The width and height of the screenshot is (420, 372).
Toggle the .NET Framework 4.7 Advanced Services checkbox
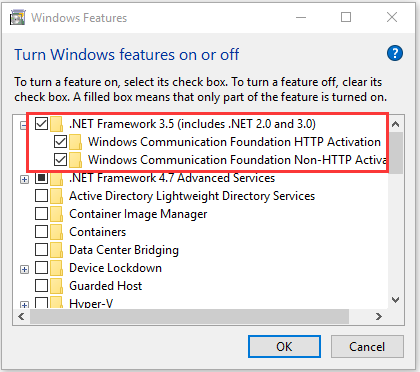pos(41,178)
